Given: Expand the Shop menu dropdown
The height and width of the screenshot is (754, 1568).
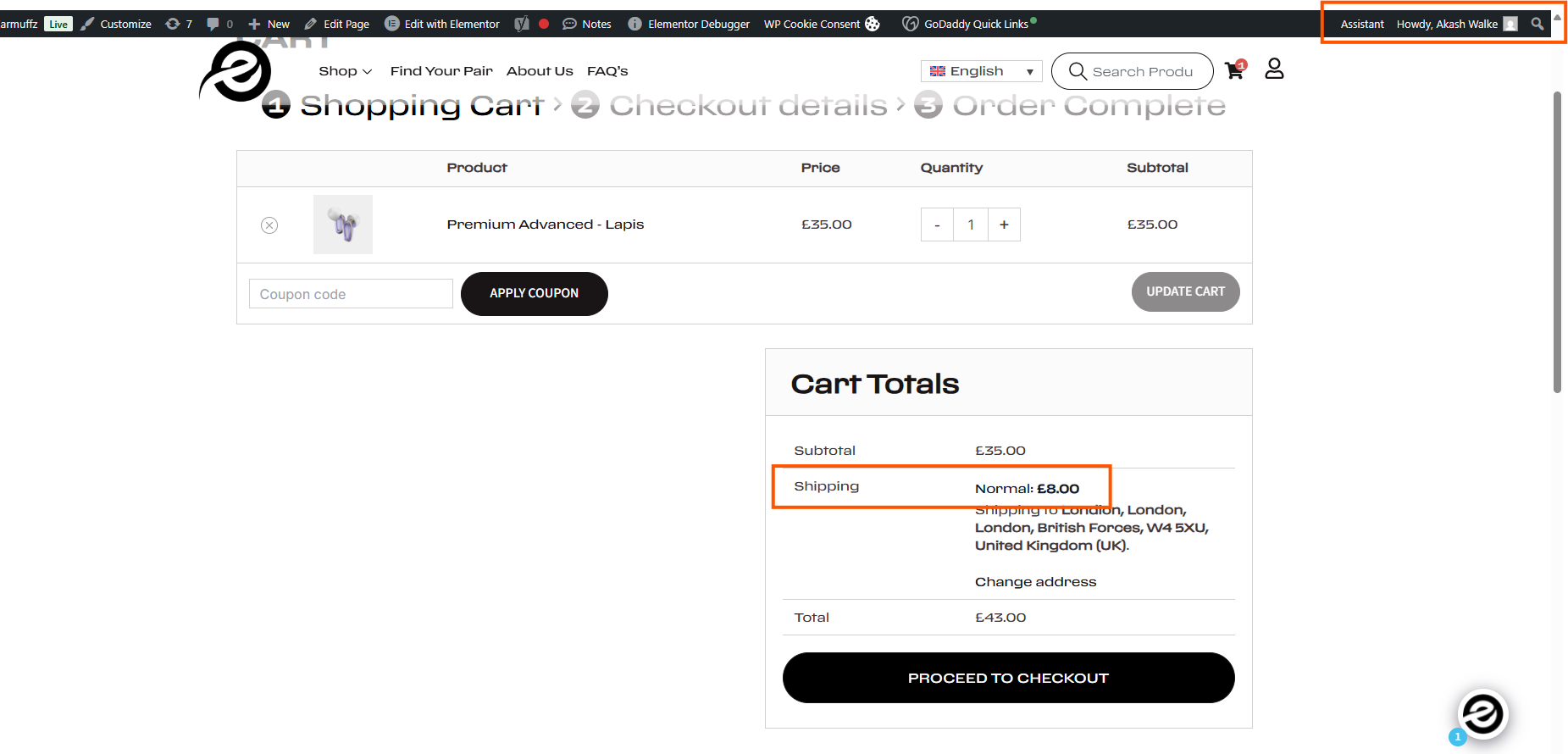Looking at the screenshot, I should point(345,71).
